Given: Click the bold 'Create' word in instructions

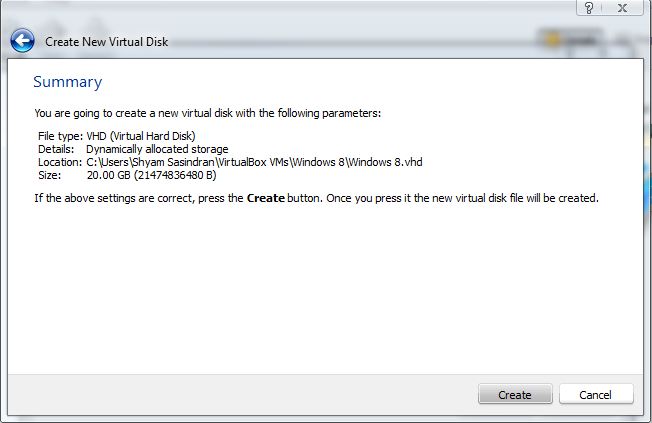Looking at the screenshot, I should (266, 198).
